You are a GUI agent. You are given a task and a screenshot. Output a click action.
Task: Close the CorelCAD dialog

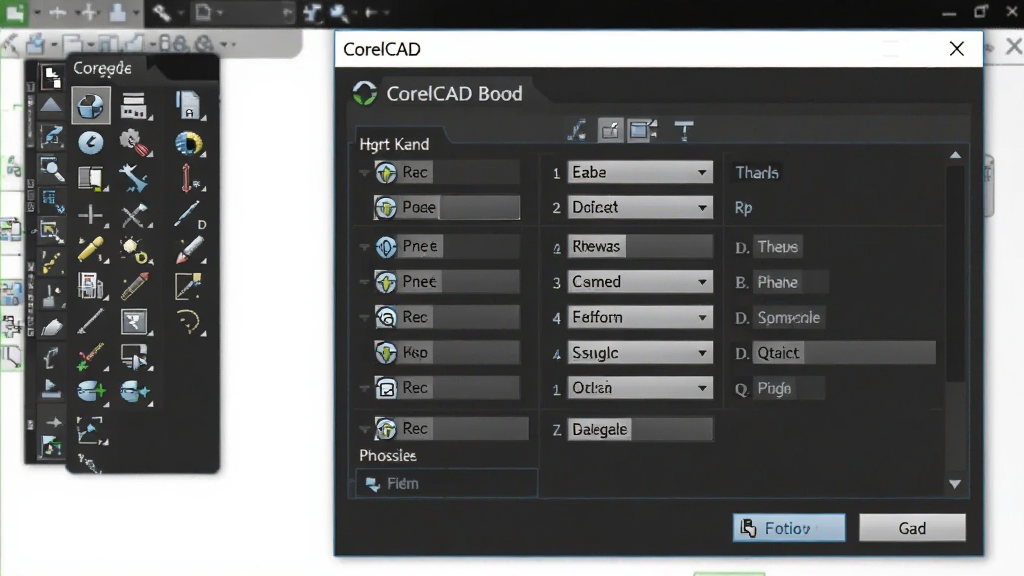957,49
